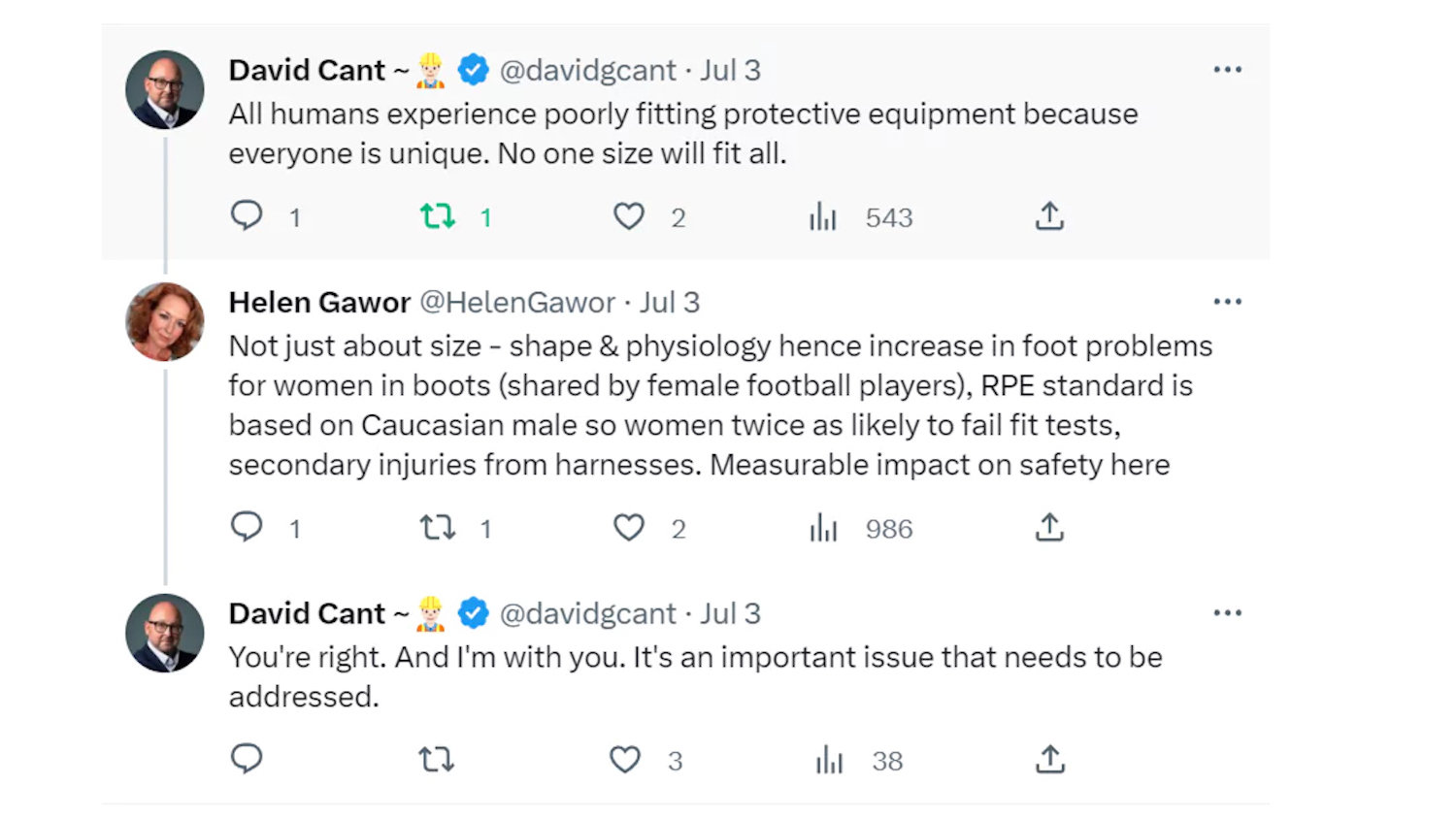Share Helen Gawor's tweet

tap(1049, 527)
